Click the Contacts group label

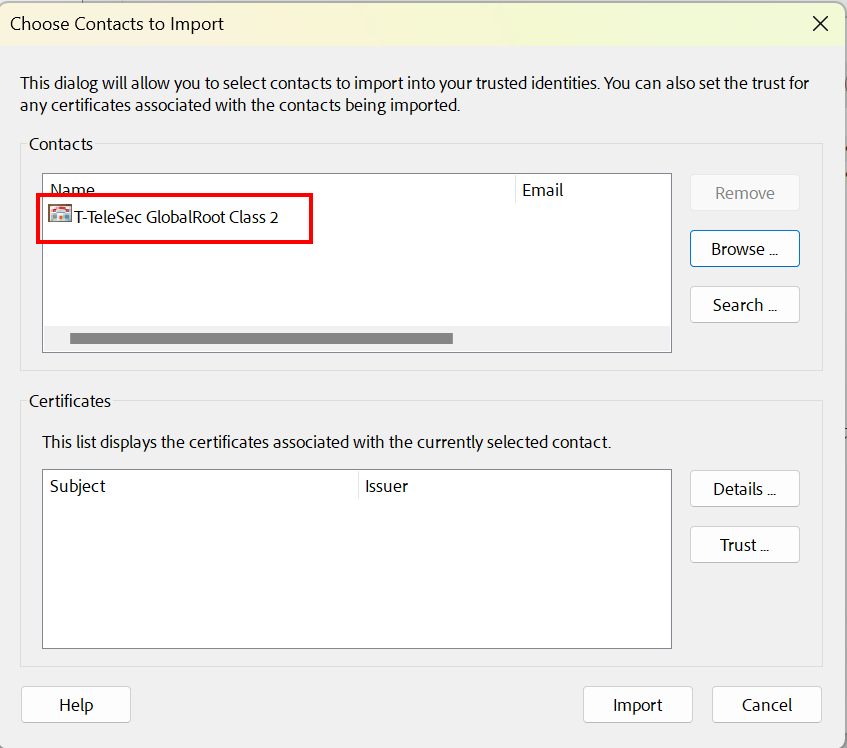pyautogui.click(x=60, y=144)
